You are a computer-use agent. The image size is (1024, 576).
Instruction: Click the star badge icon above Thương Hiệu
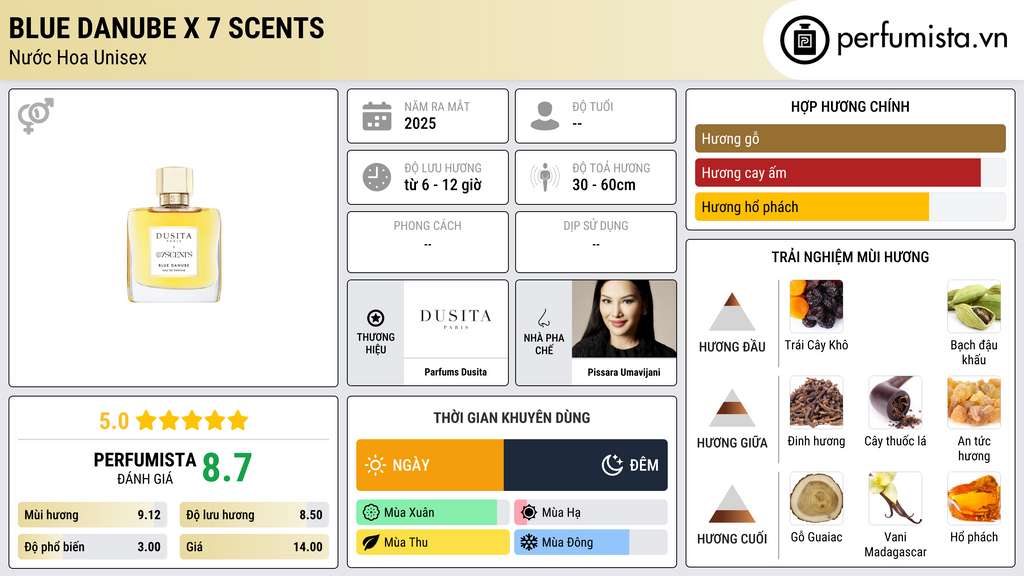(x=376, y=318)
